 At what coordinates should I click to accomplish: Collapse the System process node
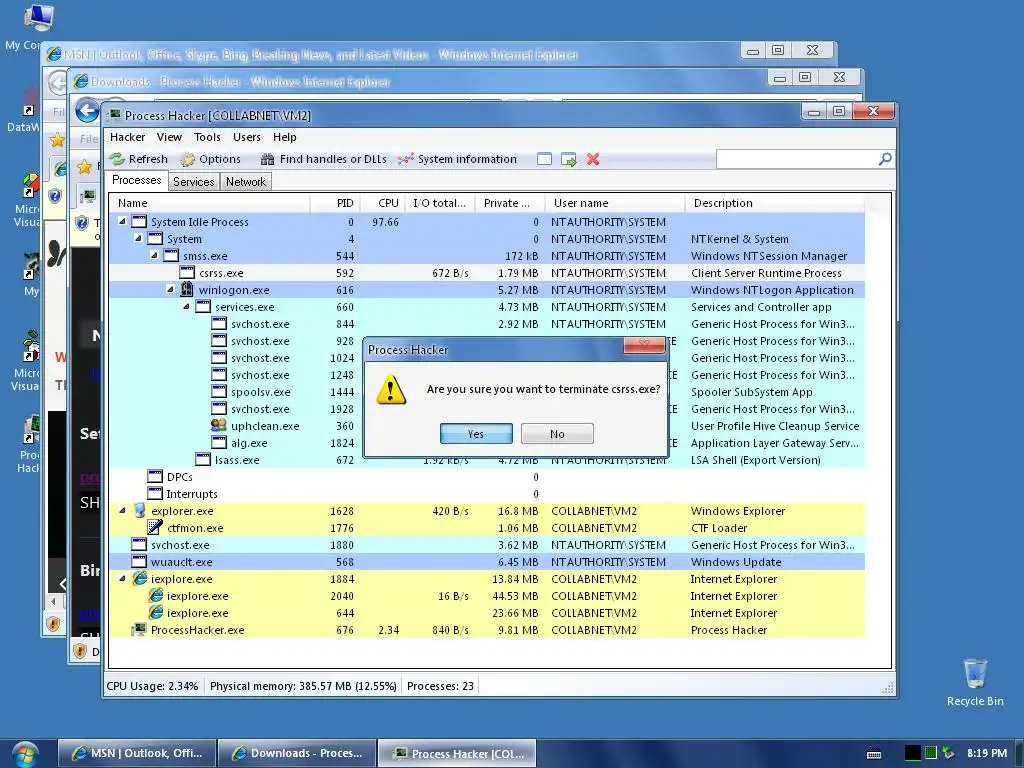138,238
